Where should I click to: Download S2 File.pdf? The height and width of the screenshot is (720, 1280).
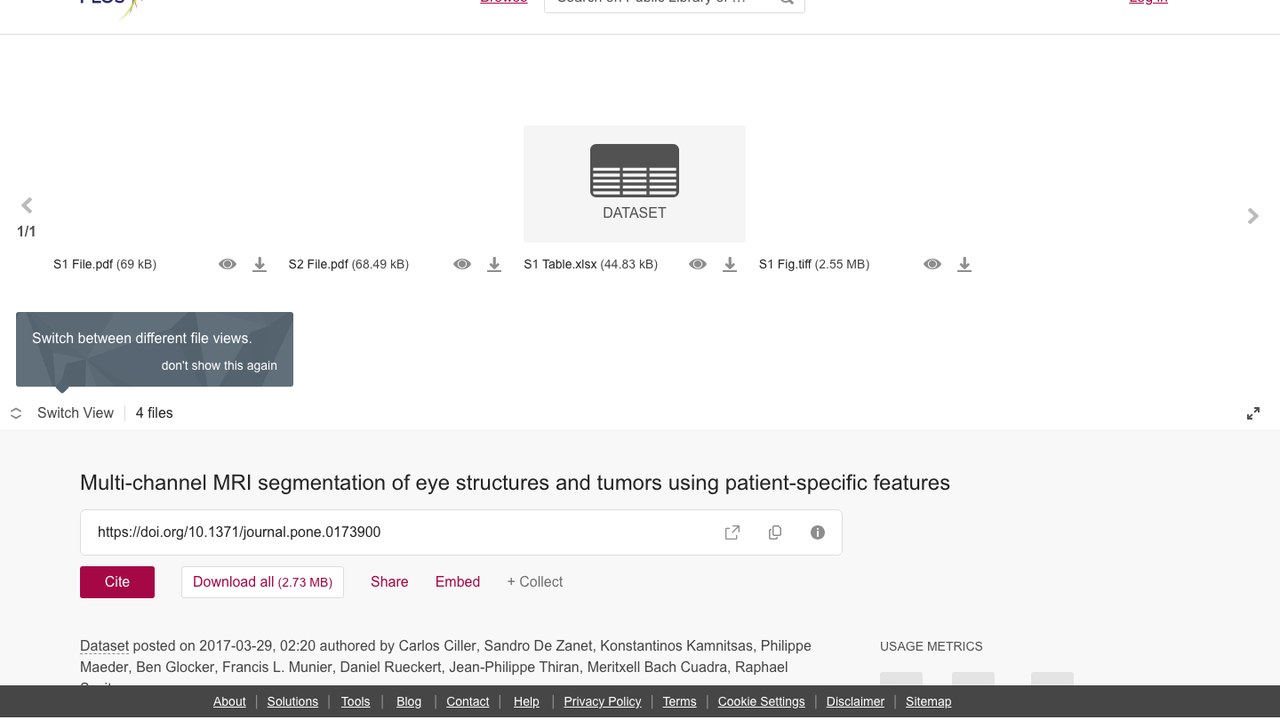pos(494,264)
